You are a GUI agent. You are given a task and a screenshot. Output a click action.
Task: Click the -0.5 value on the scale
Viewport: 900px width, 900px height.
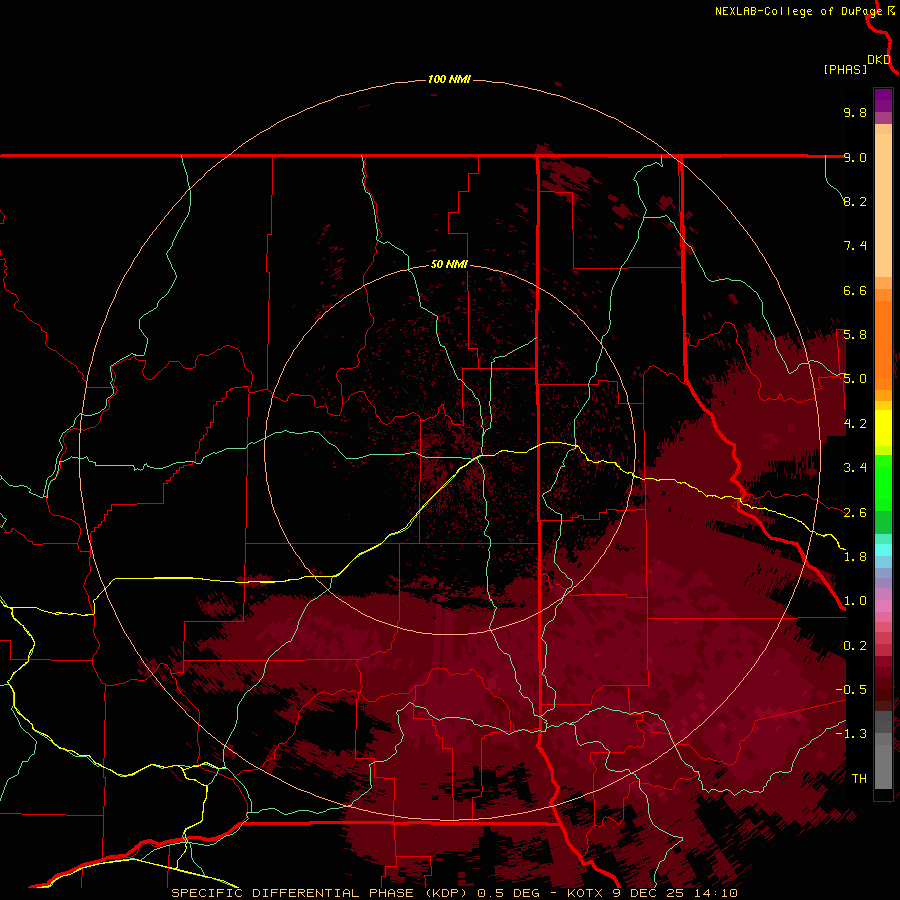[x=851, y=690]
